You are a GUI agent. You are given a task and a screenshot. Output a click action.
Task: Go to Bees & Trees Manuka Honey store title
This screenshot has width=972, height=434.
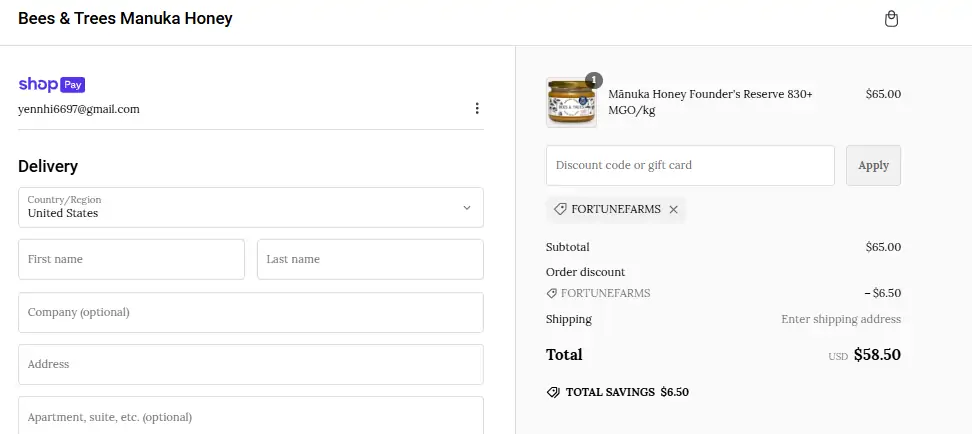(x=125, y=18)
